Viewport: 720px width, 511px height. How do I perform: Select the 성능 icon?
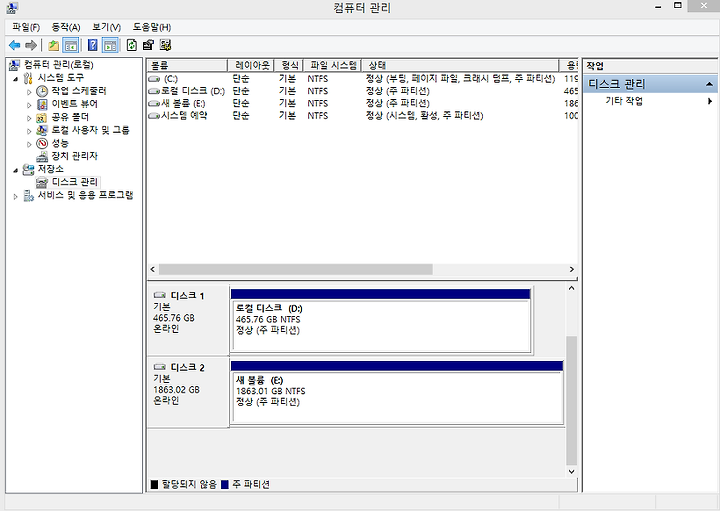click(42, 143)
